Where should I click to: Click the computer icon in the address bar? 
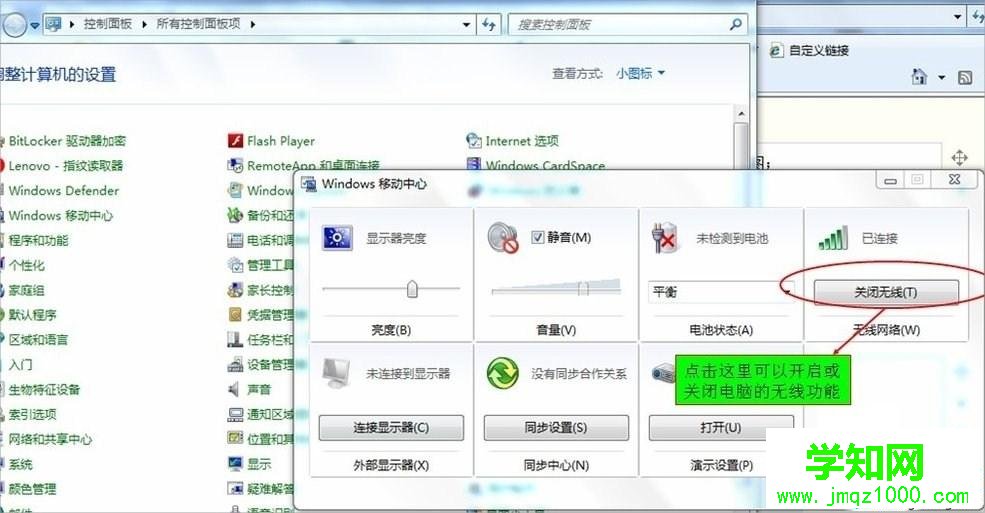pos(54,24)
